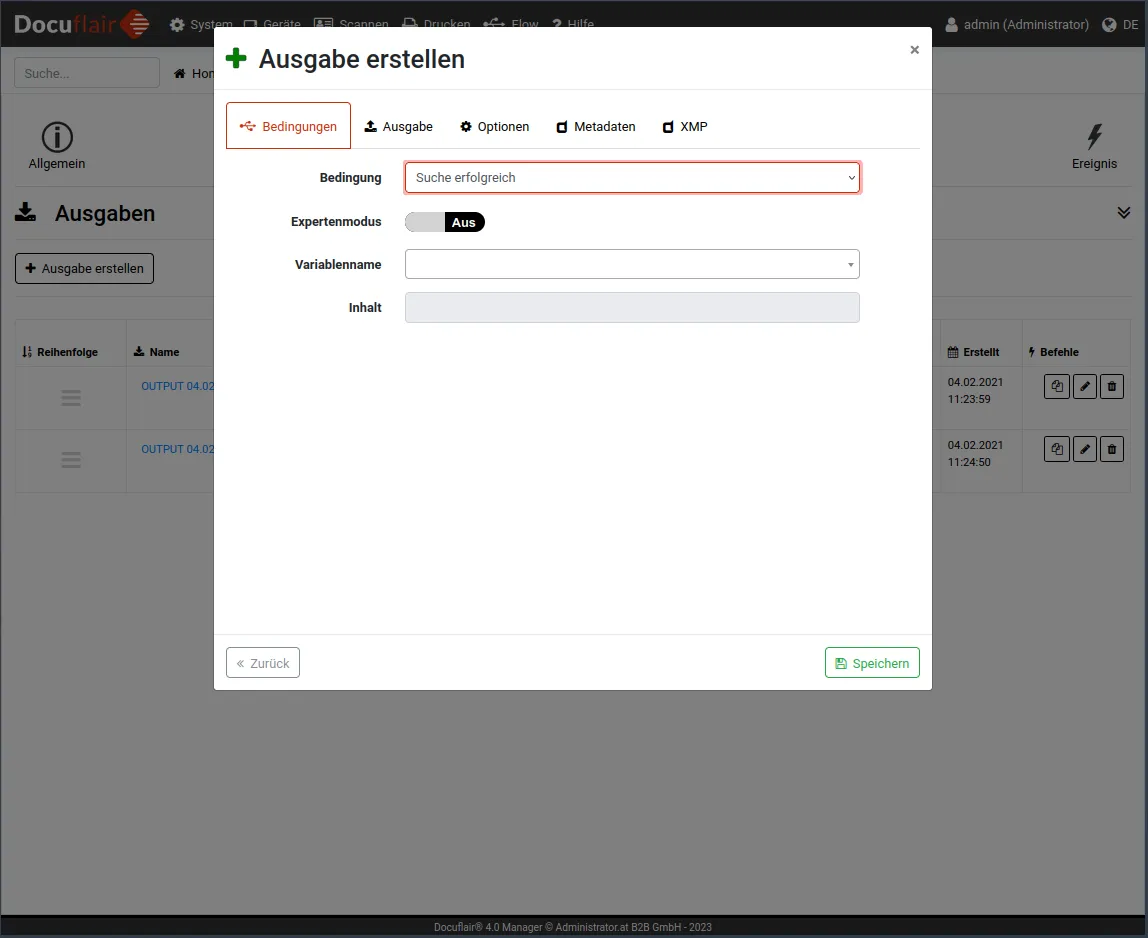Toggle the Expertenmodus switch
This screenshot has width=1148, height=938.
point(445,222)
